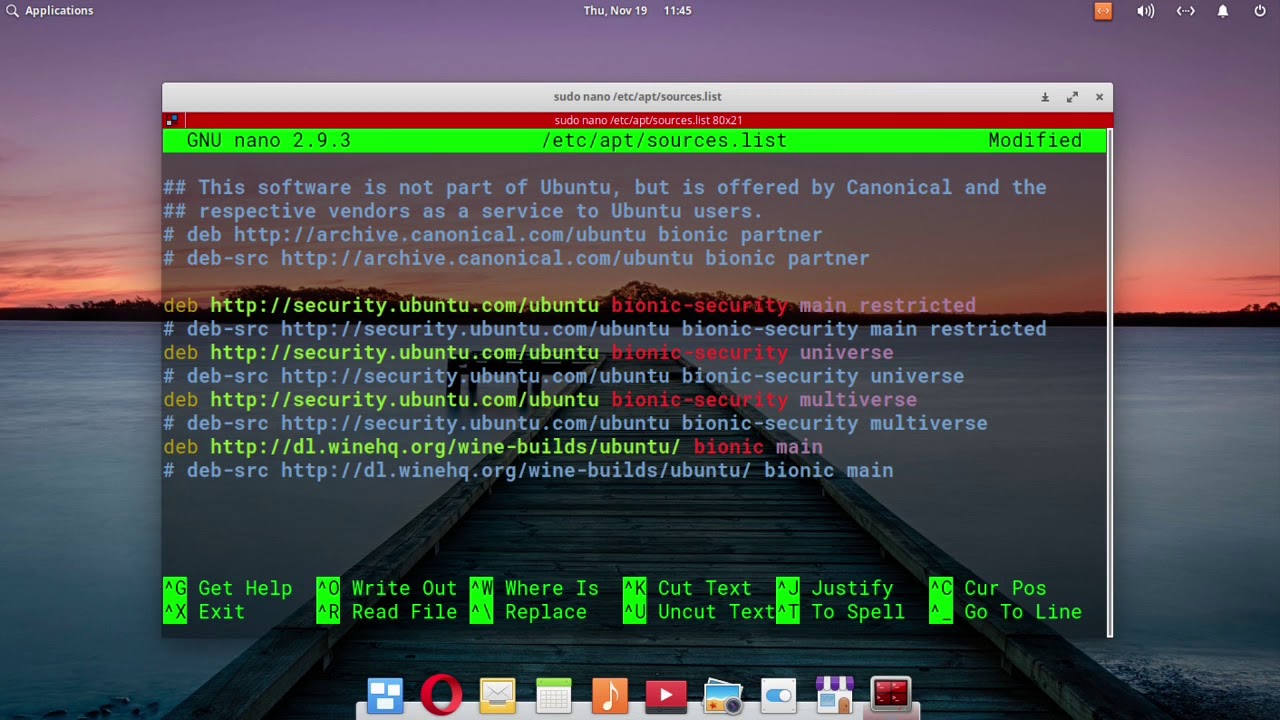Click the terminal vertical scrollbar
This screenshot has width=1280, height=720.
[x=1110, y=383]
